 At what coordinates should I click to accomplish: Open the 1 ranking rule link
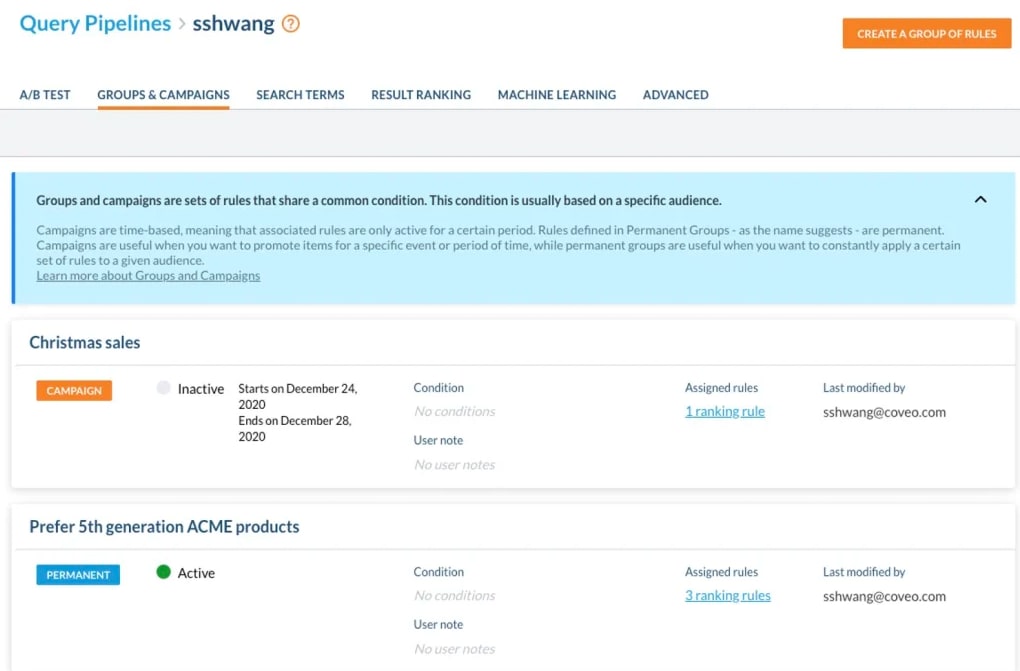pos(724,411)
